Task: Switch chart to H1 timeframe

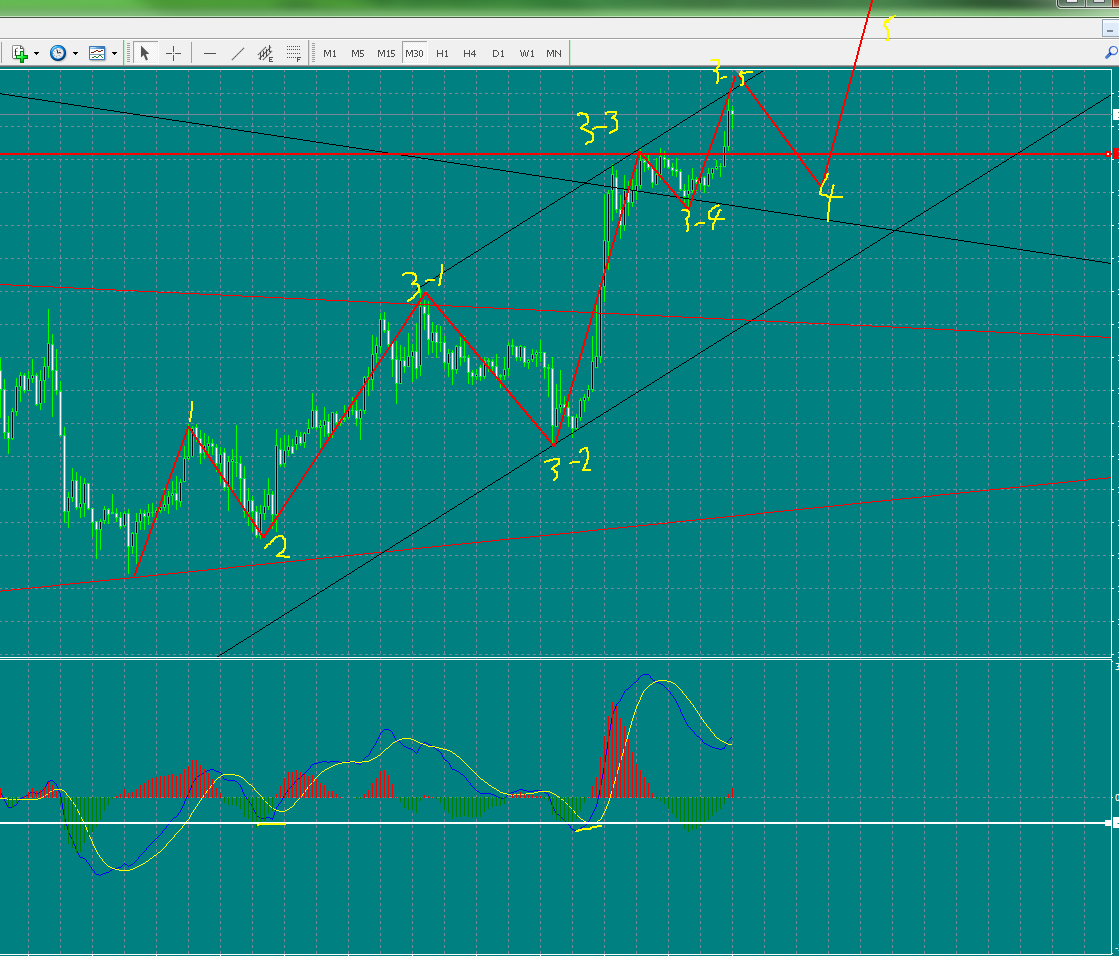Action: pyautogui.click(x=442, y=54)
